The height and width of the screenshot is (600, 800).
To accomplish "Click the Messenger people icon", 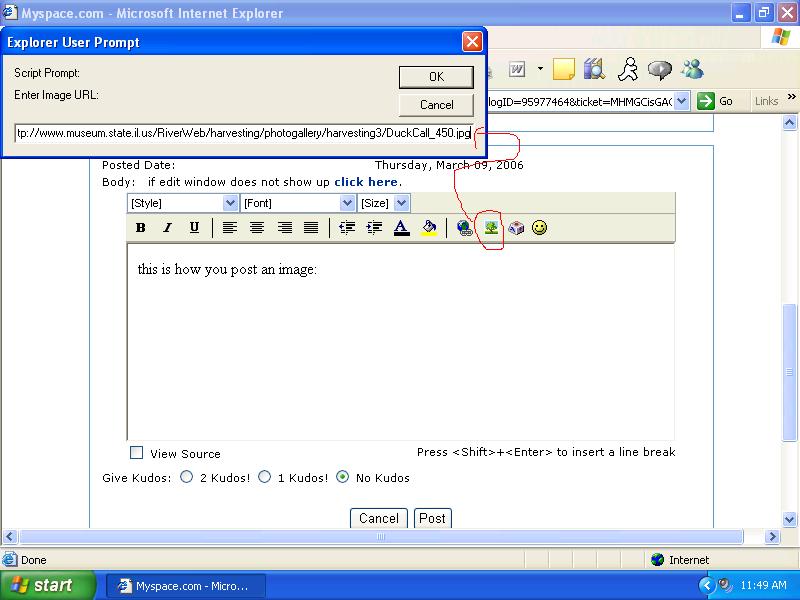I will tap(692, 69).
